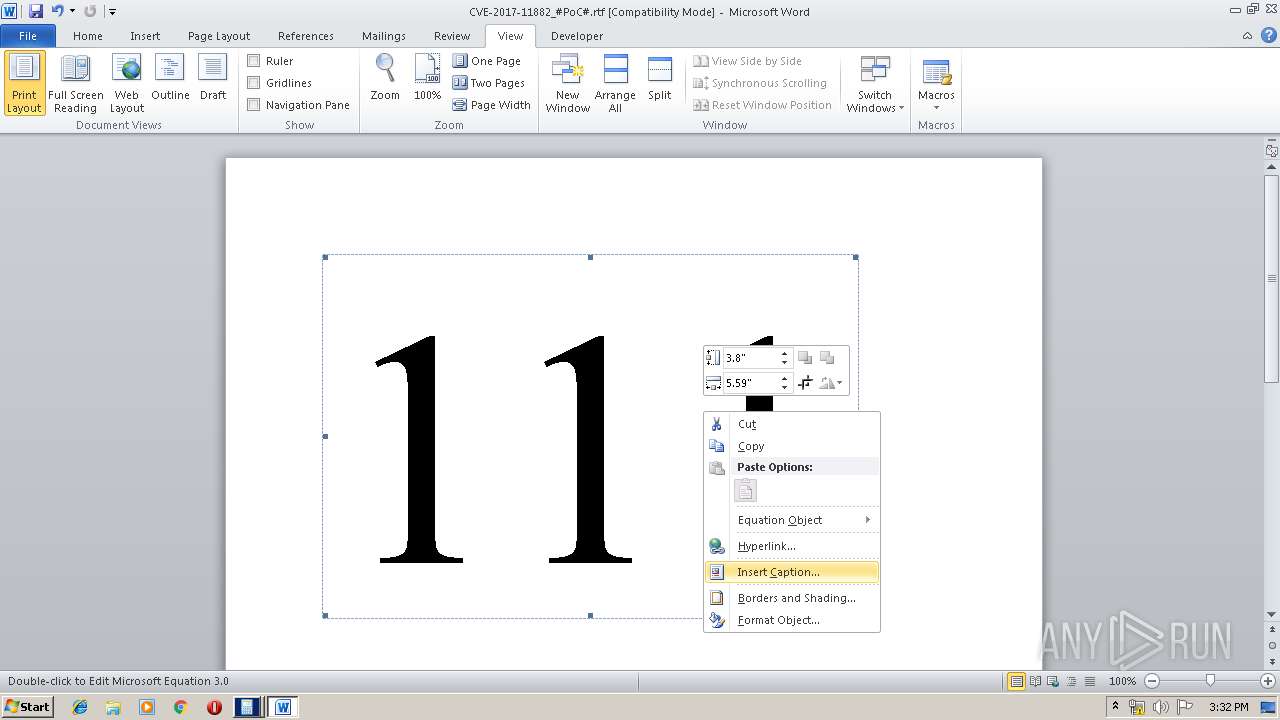Select Two Pages zoom option
This screenshot has height=720, width=1280.
click(489, 83)
